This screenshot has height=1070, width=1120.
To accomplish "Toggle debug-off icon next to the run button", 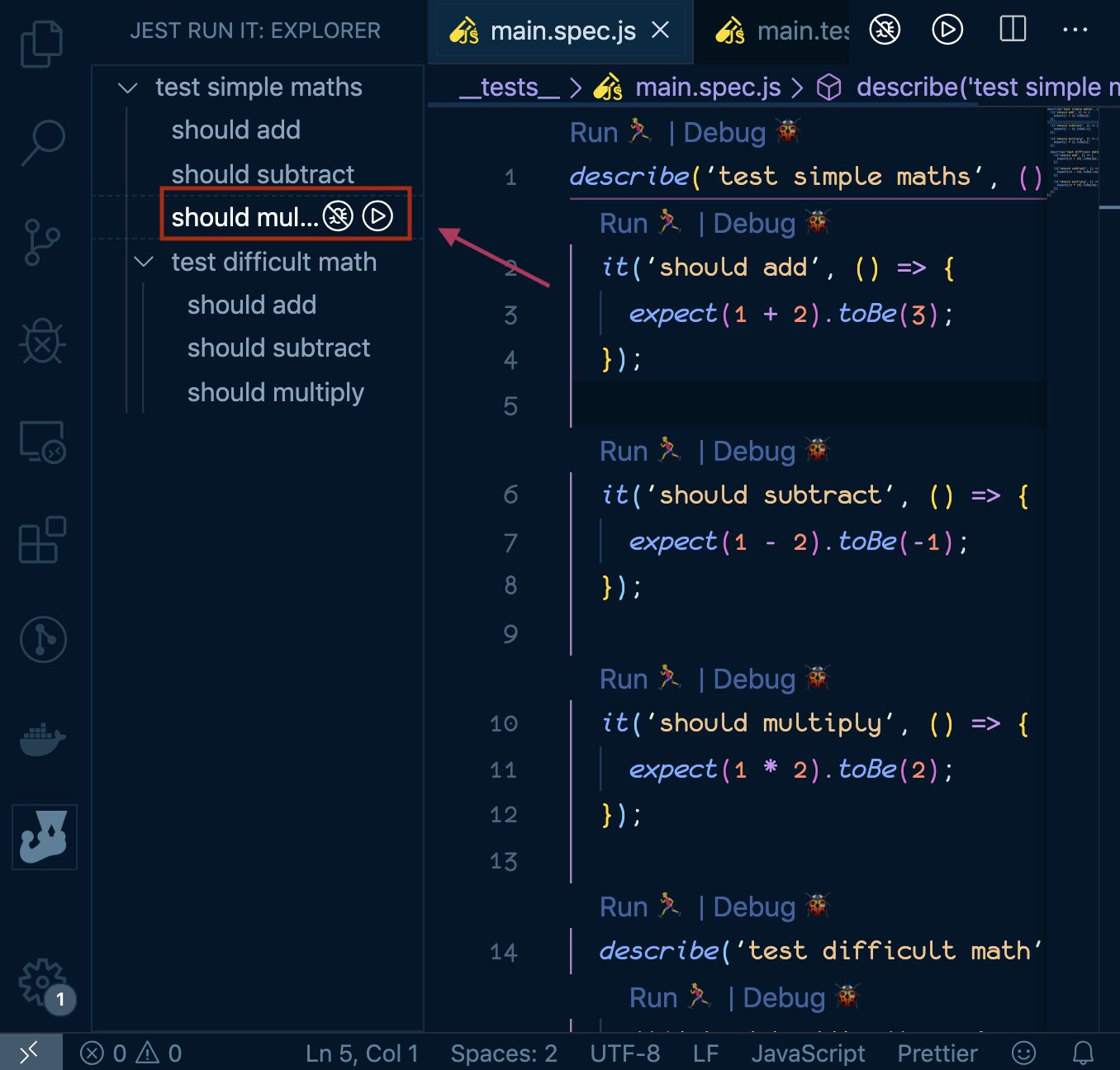I will [884, 30].
